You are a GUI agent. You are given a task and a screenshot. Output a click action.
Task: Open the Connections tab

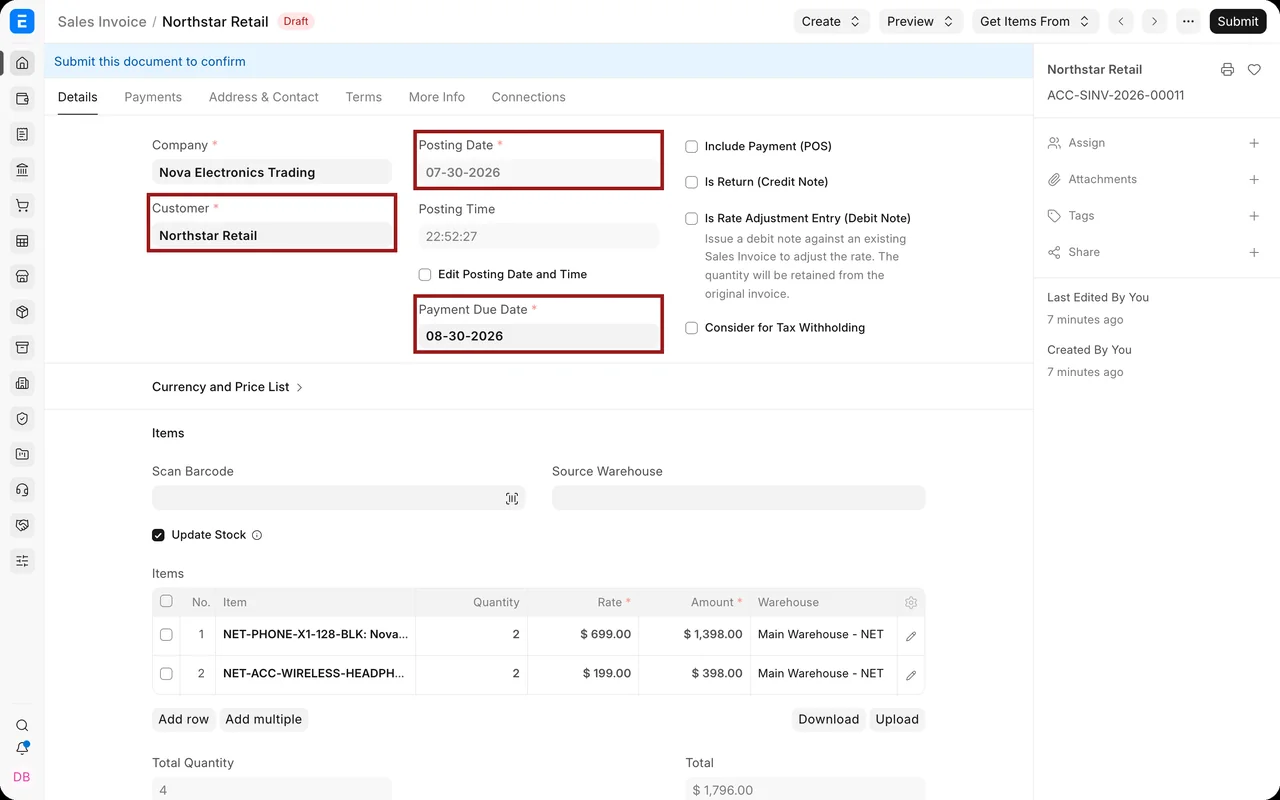[x=529, y=97]
